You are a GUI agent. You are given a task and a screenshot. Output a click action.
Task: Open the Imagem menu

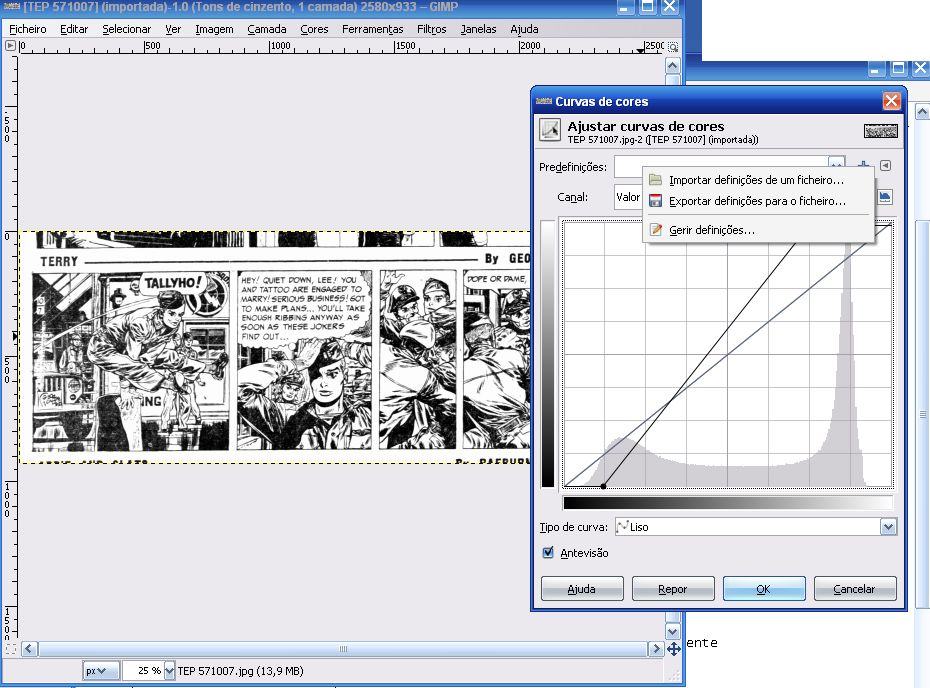pos(214,29)
